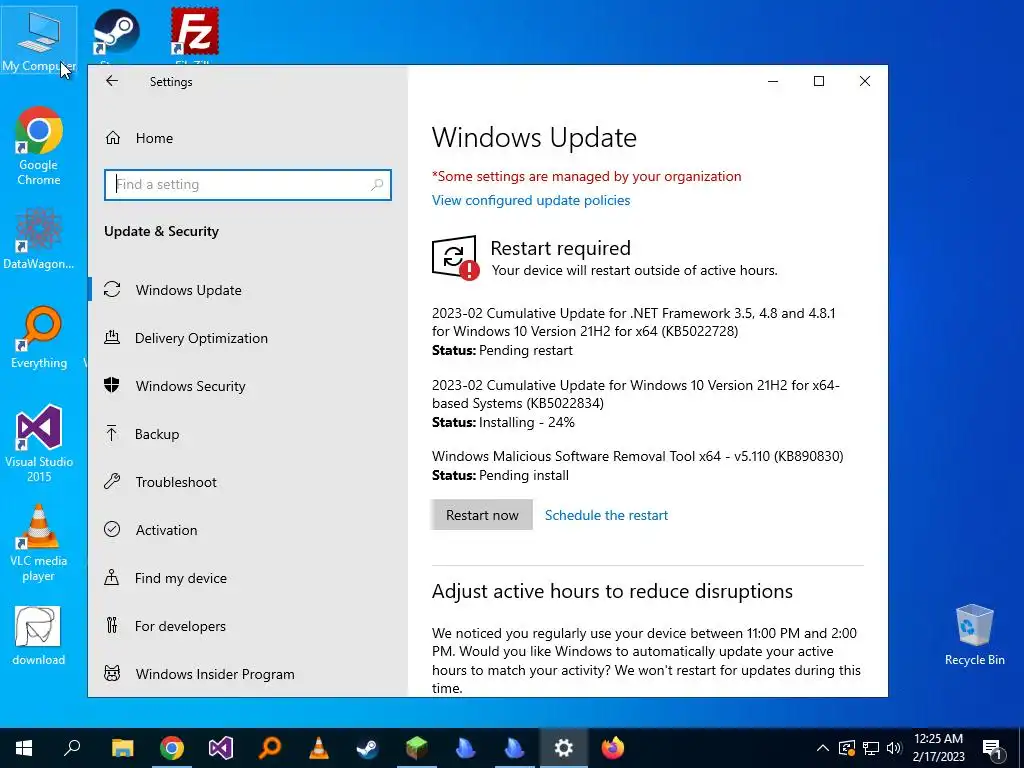
Task: Select the DataWagon desktop shortcut
Action: coord(39,239)
